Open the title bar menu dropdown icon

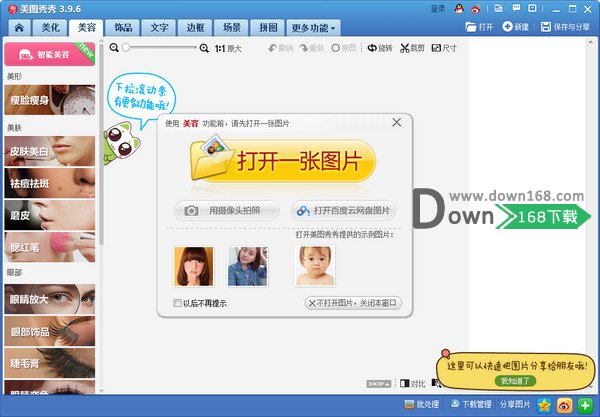[532, 8]
